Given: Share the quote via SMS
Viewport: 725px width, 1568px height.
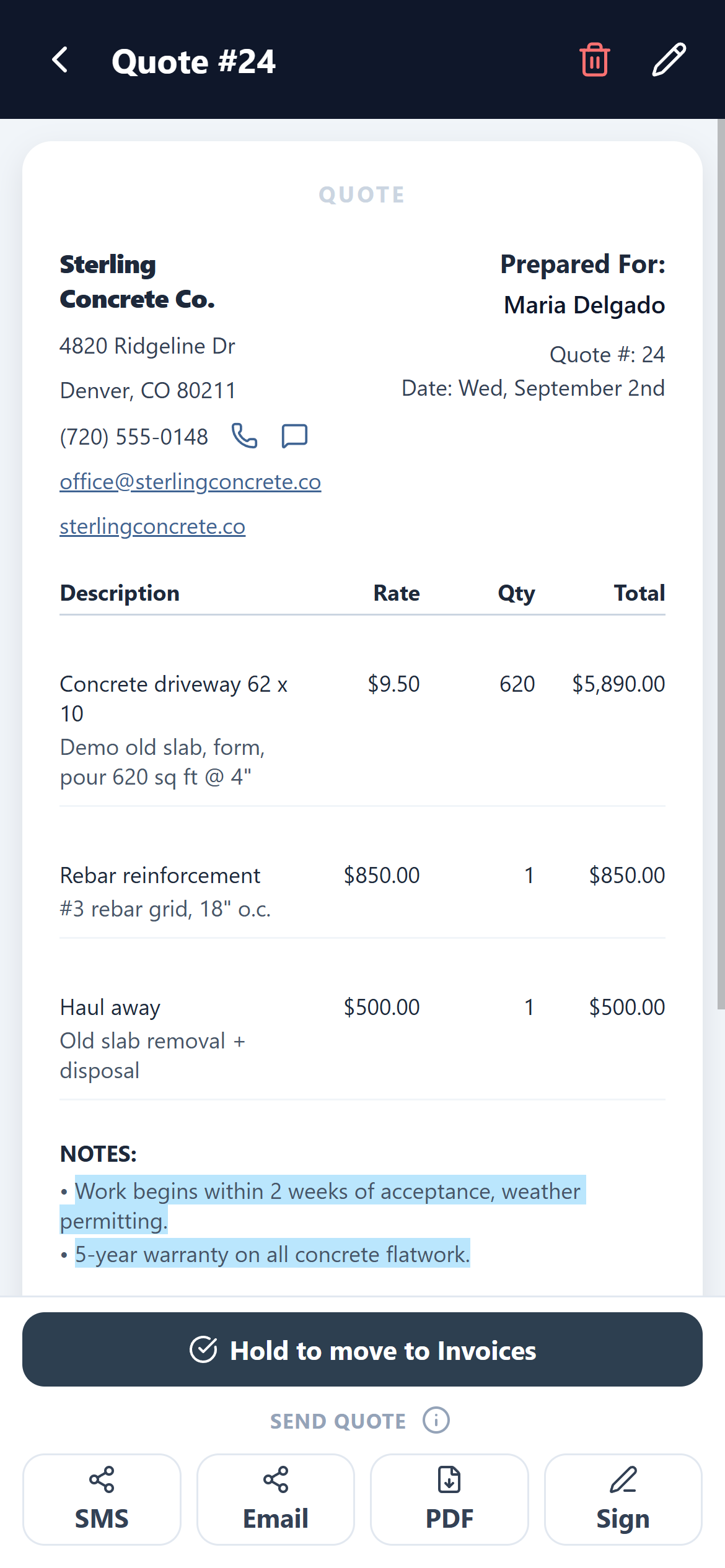Looking at the screenshot, I should pos(102,1499).
